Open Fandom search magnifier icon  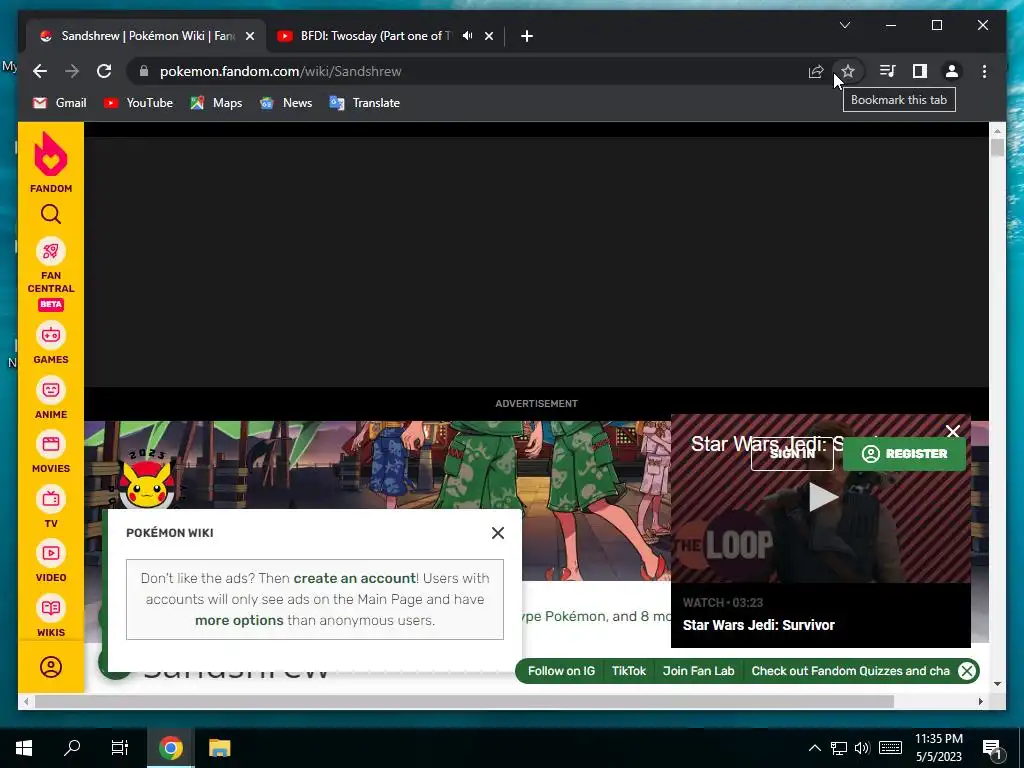tap(51, 214)
